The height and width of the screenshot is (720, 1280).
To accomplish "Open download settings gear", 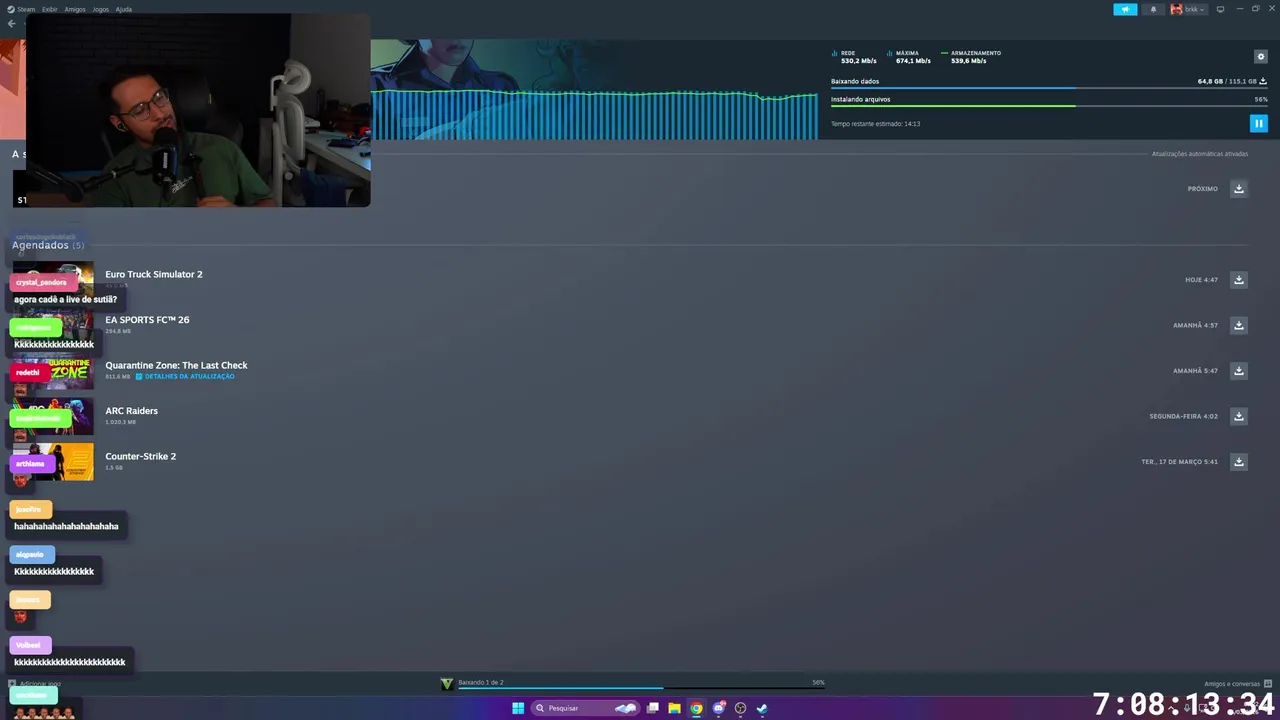I will [x=1260, y=57].
